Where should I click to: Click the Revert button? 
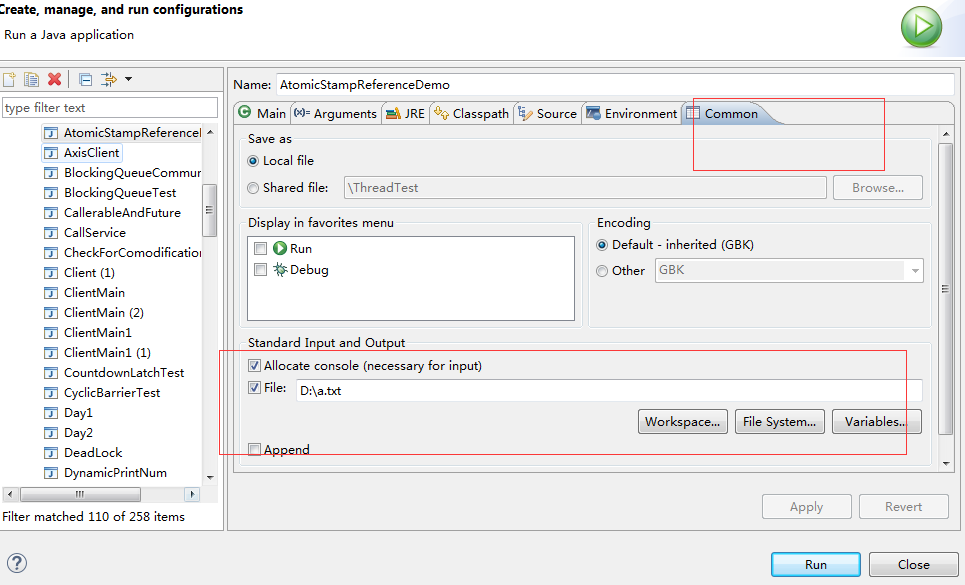pyautogui.click(x=903, y=506)
